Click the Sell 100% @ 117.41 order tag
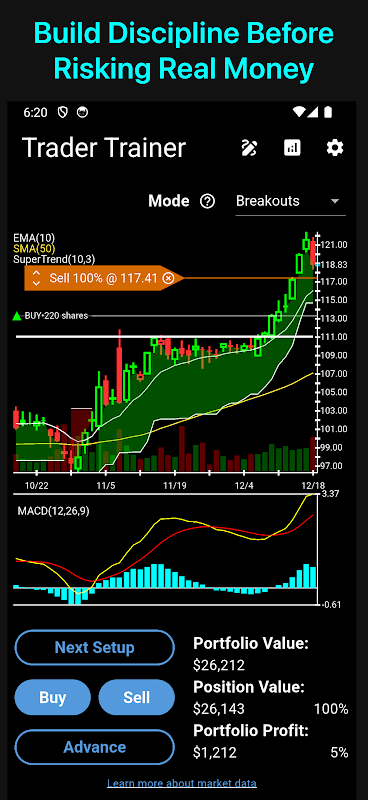 tap(104, 278)
